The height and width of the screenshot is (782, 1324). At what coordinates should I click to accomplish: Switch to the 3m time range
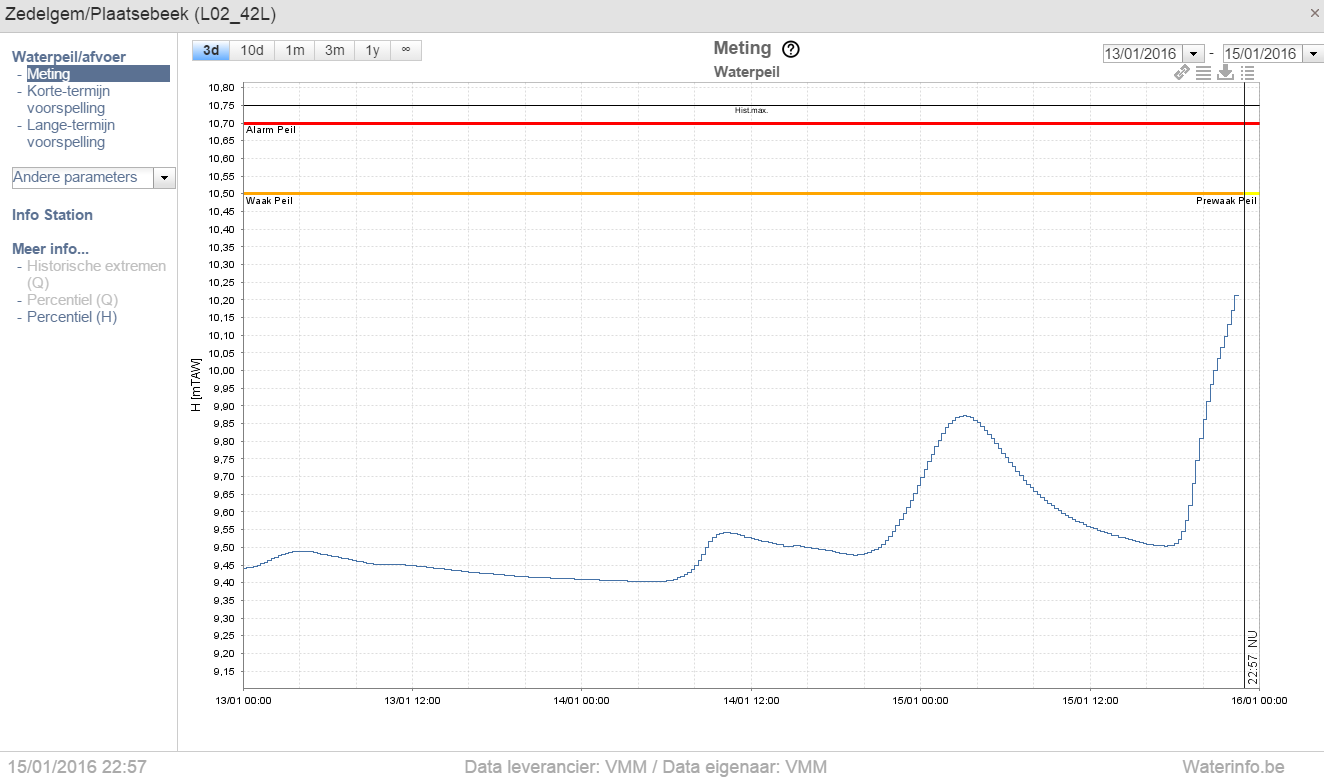point(335,50)
